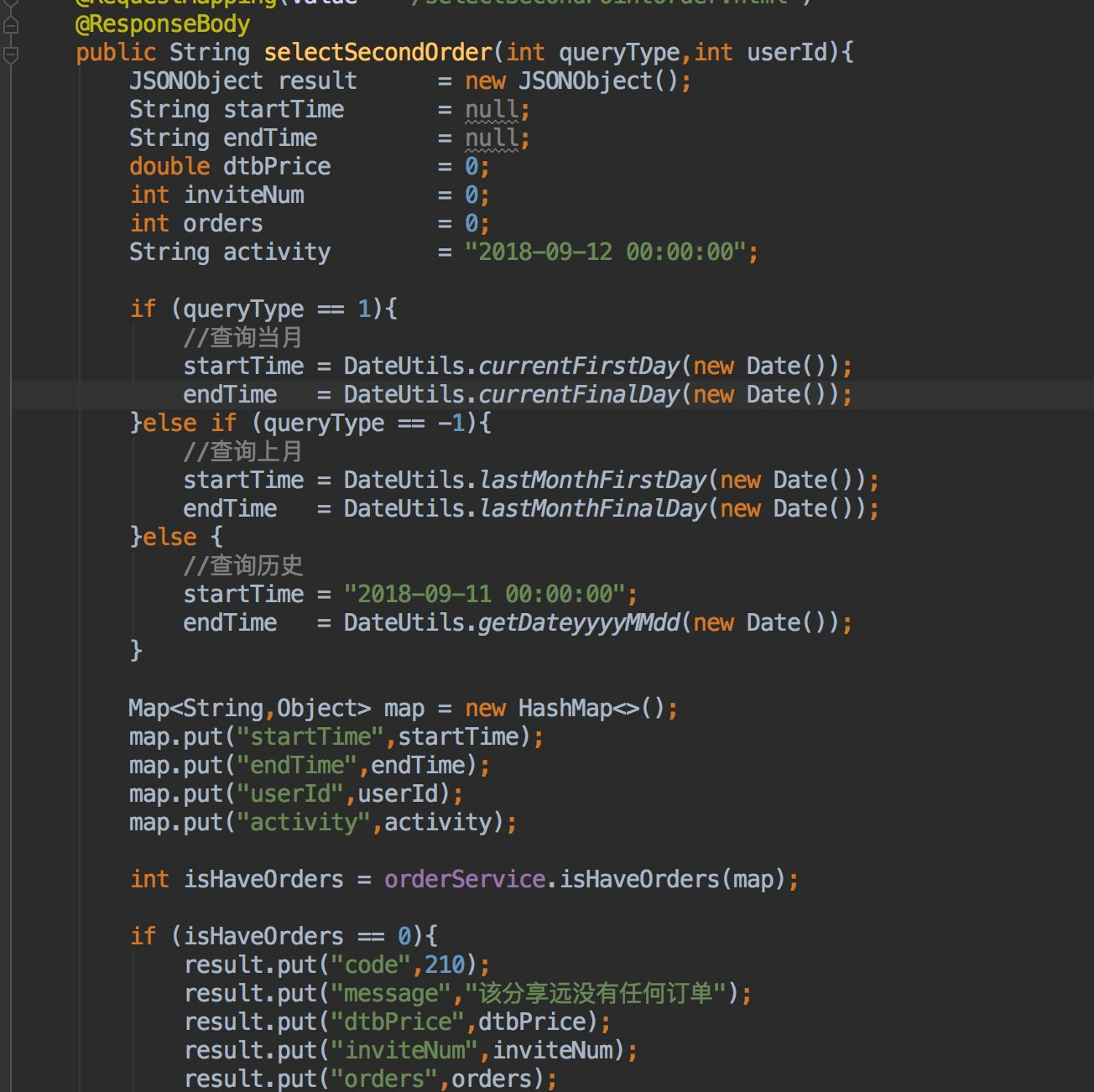
Task: Click the queryType parameter in method signature
Action: pyautogui.click(x=619, y=53)
